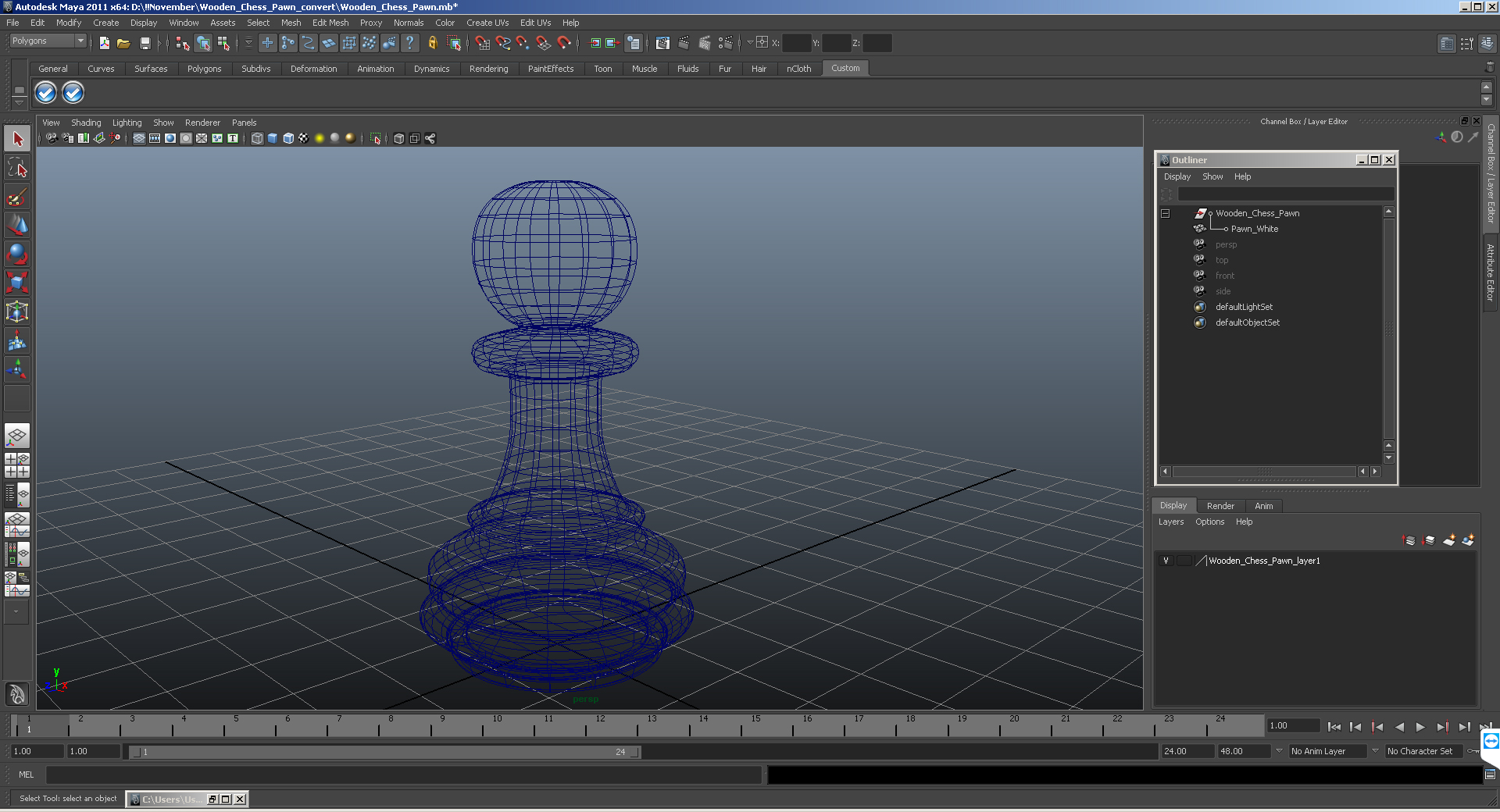Select the Universal Manipulator tool

17,312
